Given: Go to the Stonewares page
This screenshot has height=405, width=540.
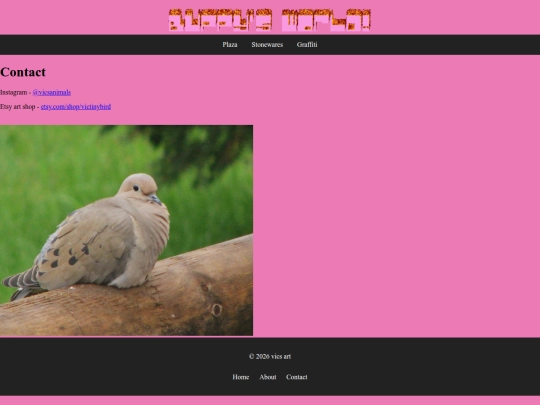Looking at the screenshot, I should [267, 45].
